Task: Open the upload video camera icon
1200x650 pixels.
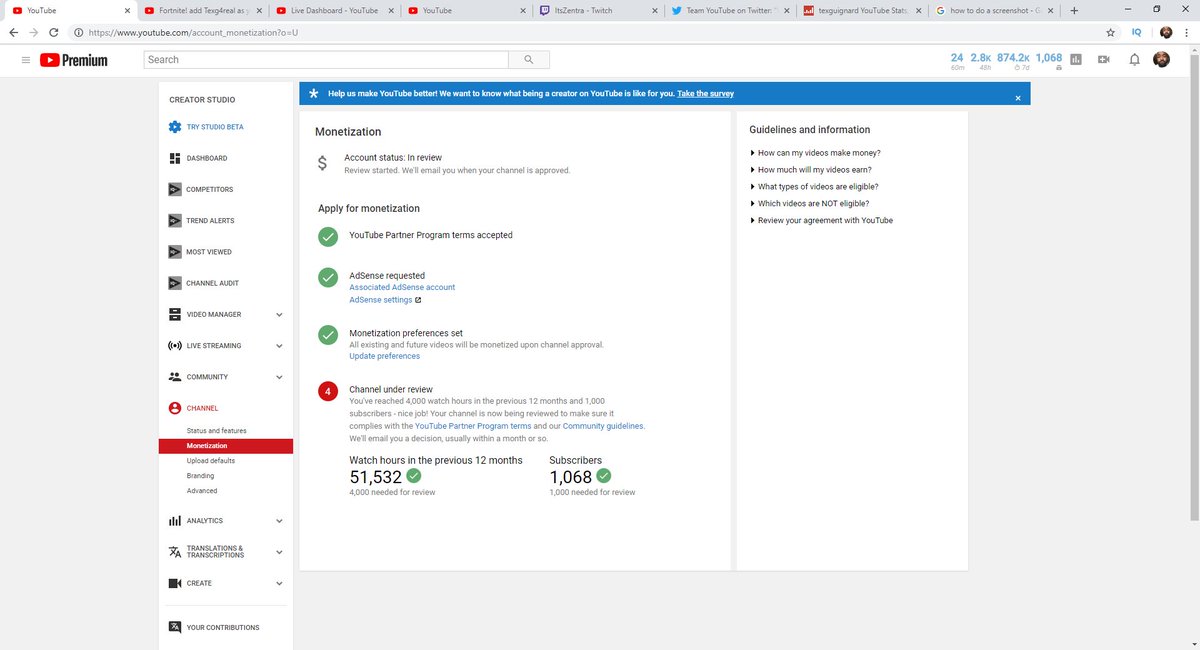Action: point(1104,60)
